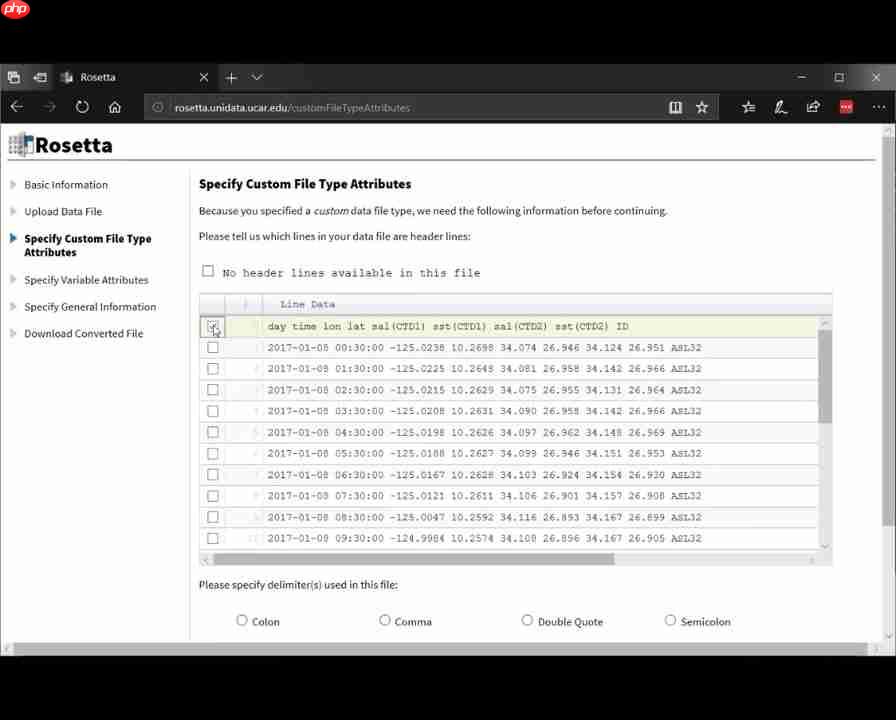Select the Colon delimiter option
896x720 pixels.
pyautogui.click(x=242, y=620)
